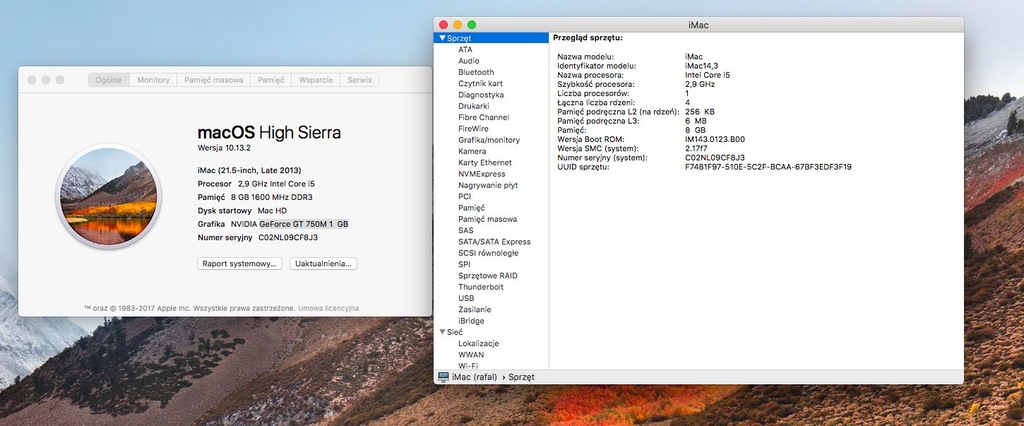The height and width of the screenshot is (426, 1024).
Task: Select Fibre Channel in sidebar
Action: coord(483,118)
